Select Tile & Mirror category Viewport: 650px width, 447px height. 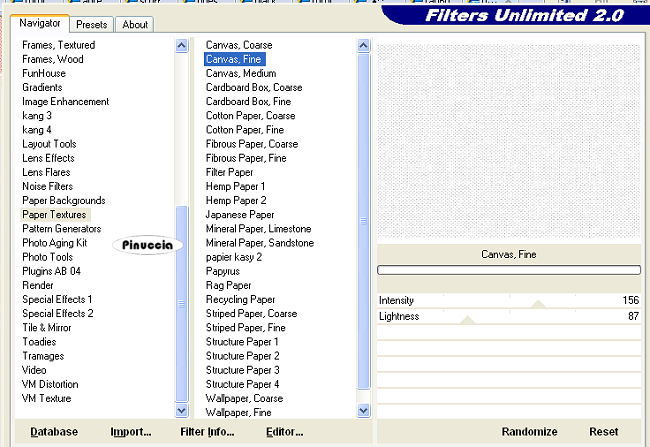(47, 328)
